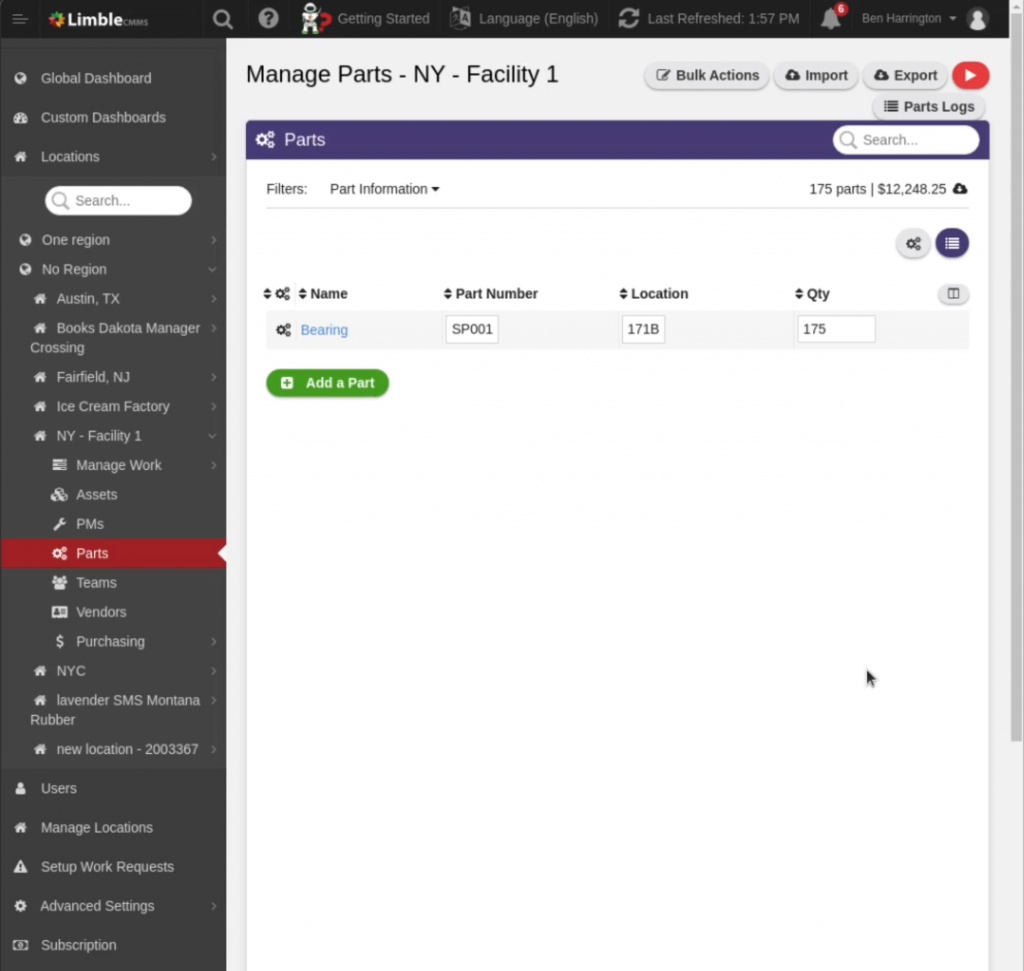Sort by the gears icon column

click(x=277, y=294)
